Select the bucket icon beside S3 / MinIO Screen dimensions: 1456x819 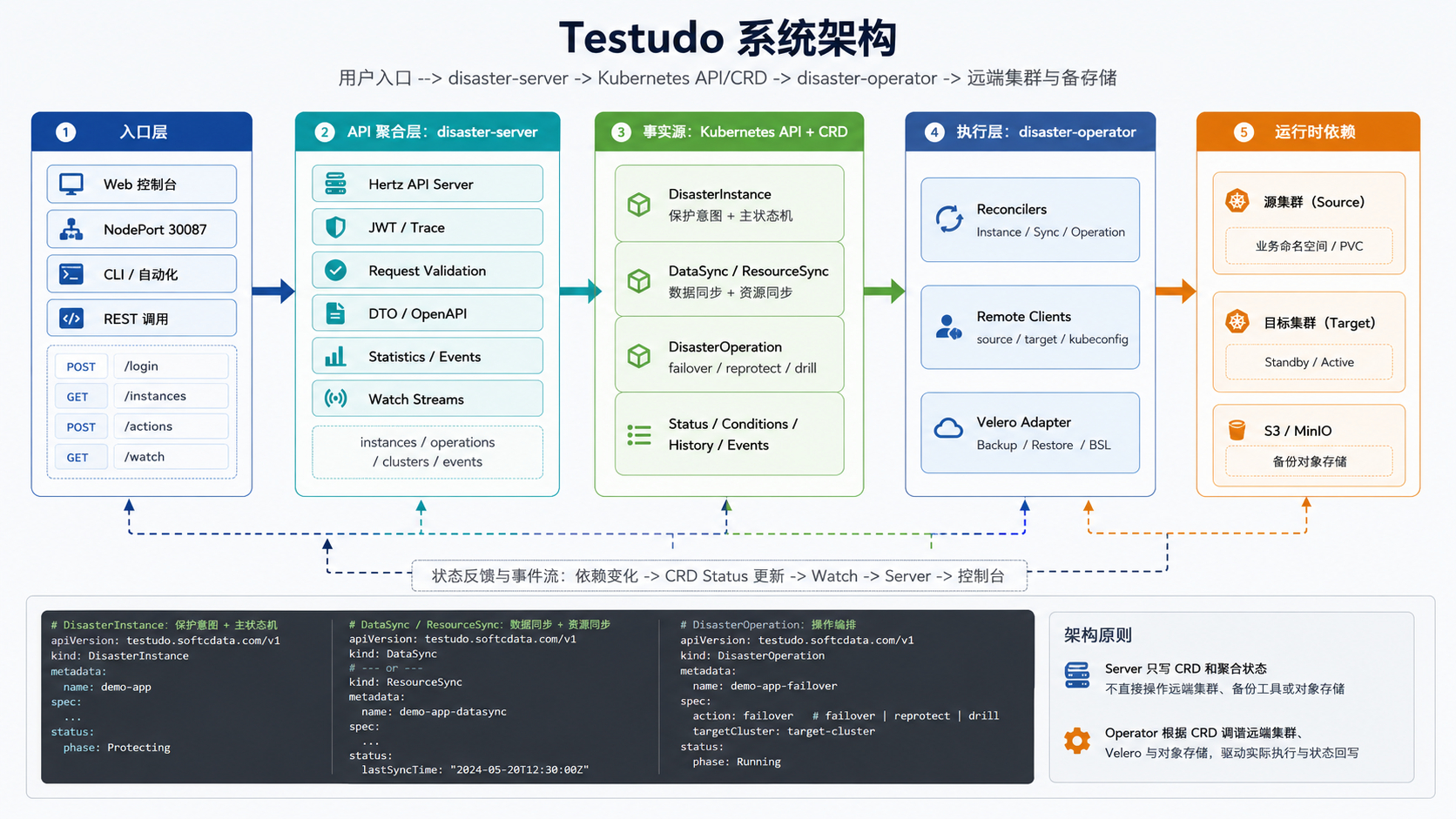pyautogui.click(x=1237, y=430)
